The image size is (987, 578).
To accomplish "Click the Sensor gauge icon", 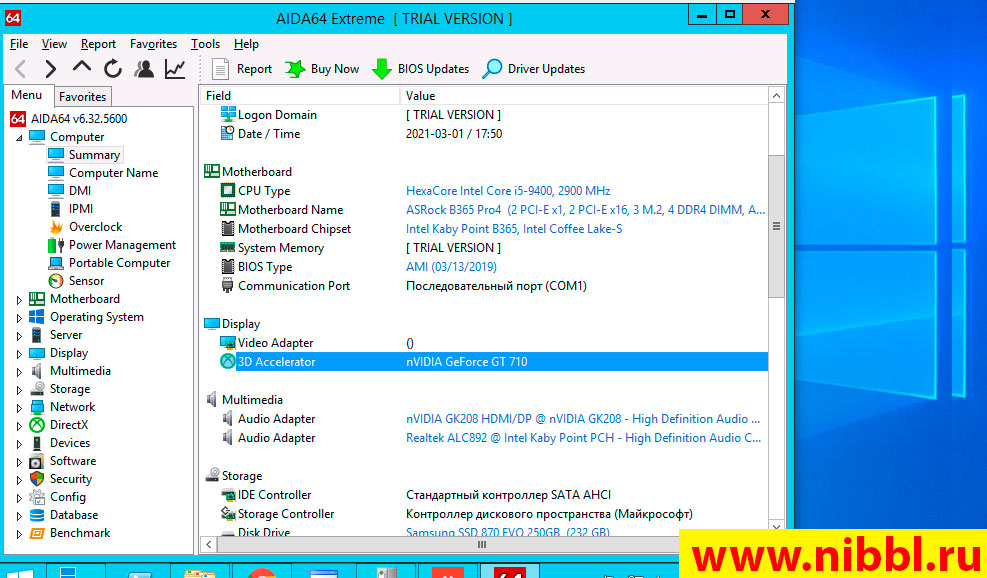I will point(56,281).
